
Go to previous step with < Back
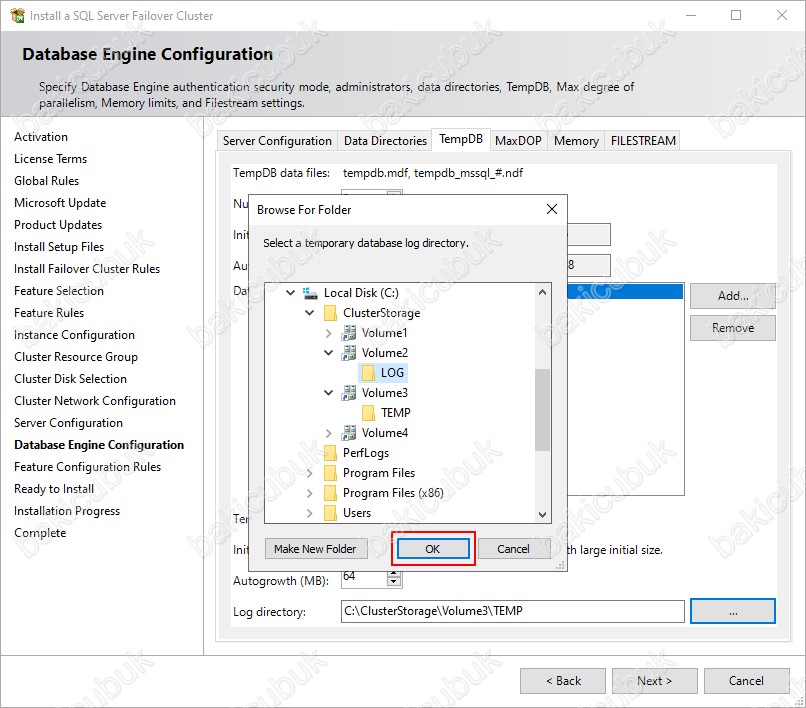(563, 681)
